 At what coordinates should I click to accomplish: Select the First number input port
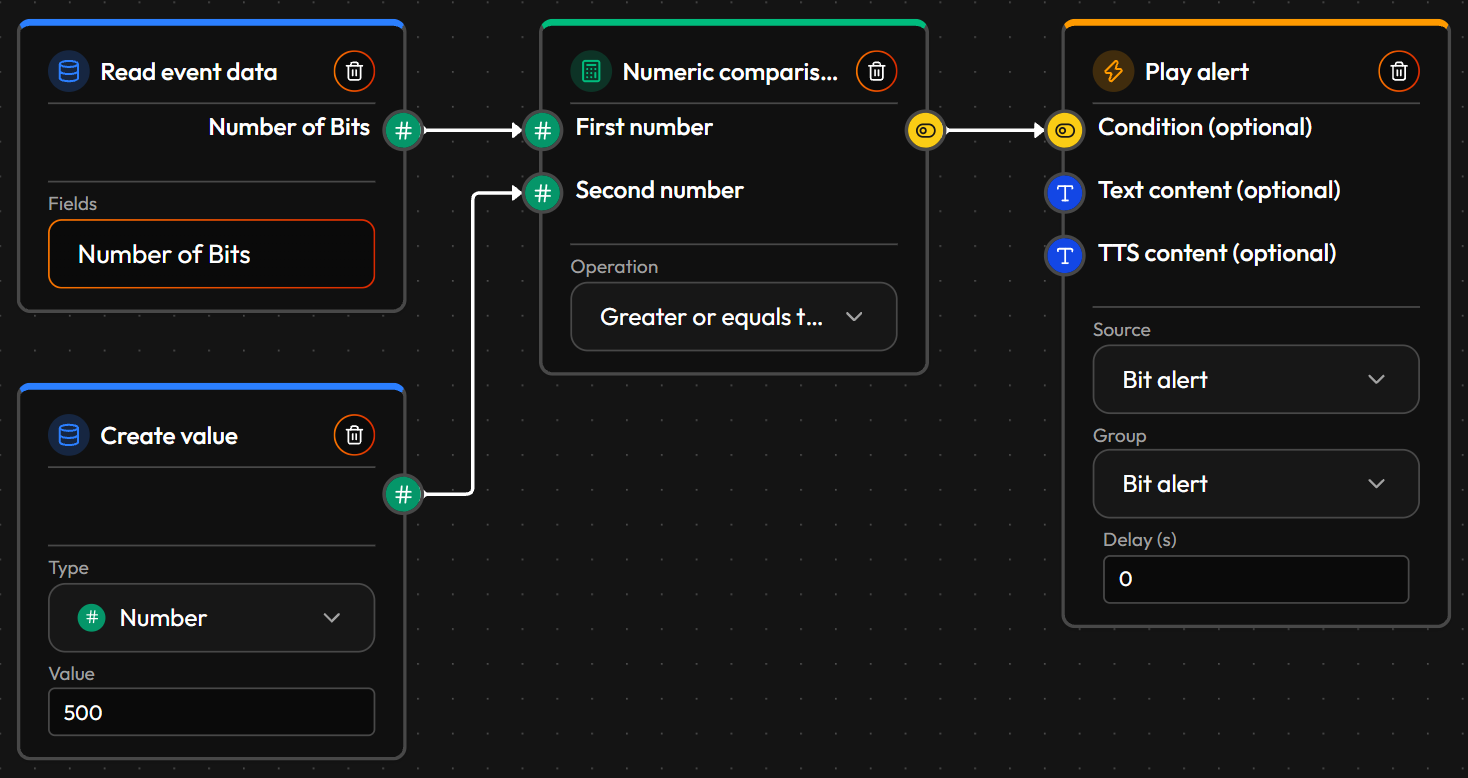click(542, 129)
